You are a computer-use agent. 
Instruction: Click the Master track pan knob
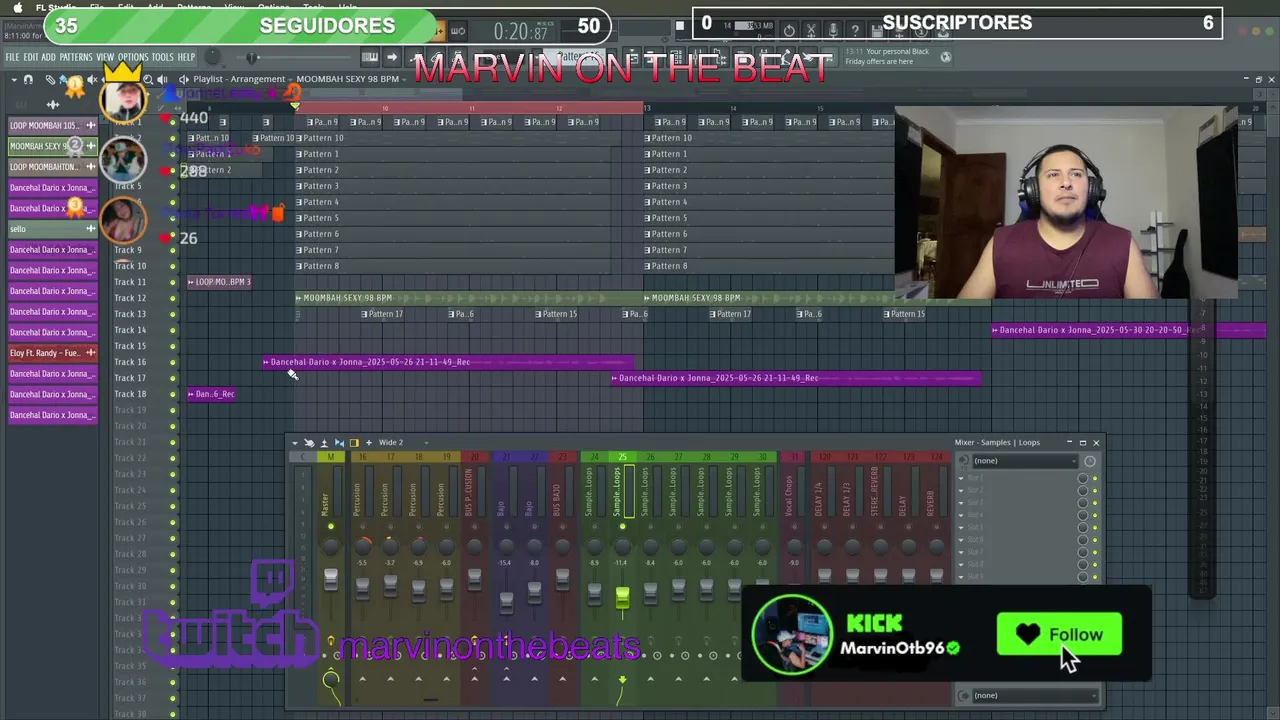[331, 546]
